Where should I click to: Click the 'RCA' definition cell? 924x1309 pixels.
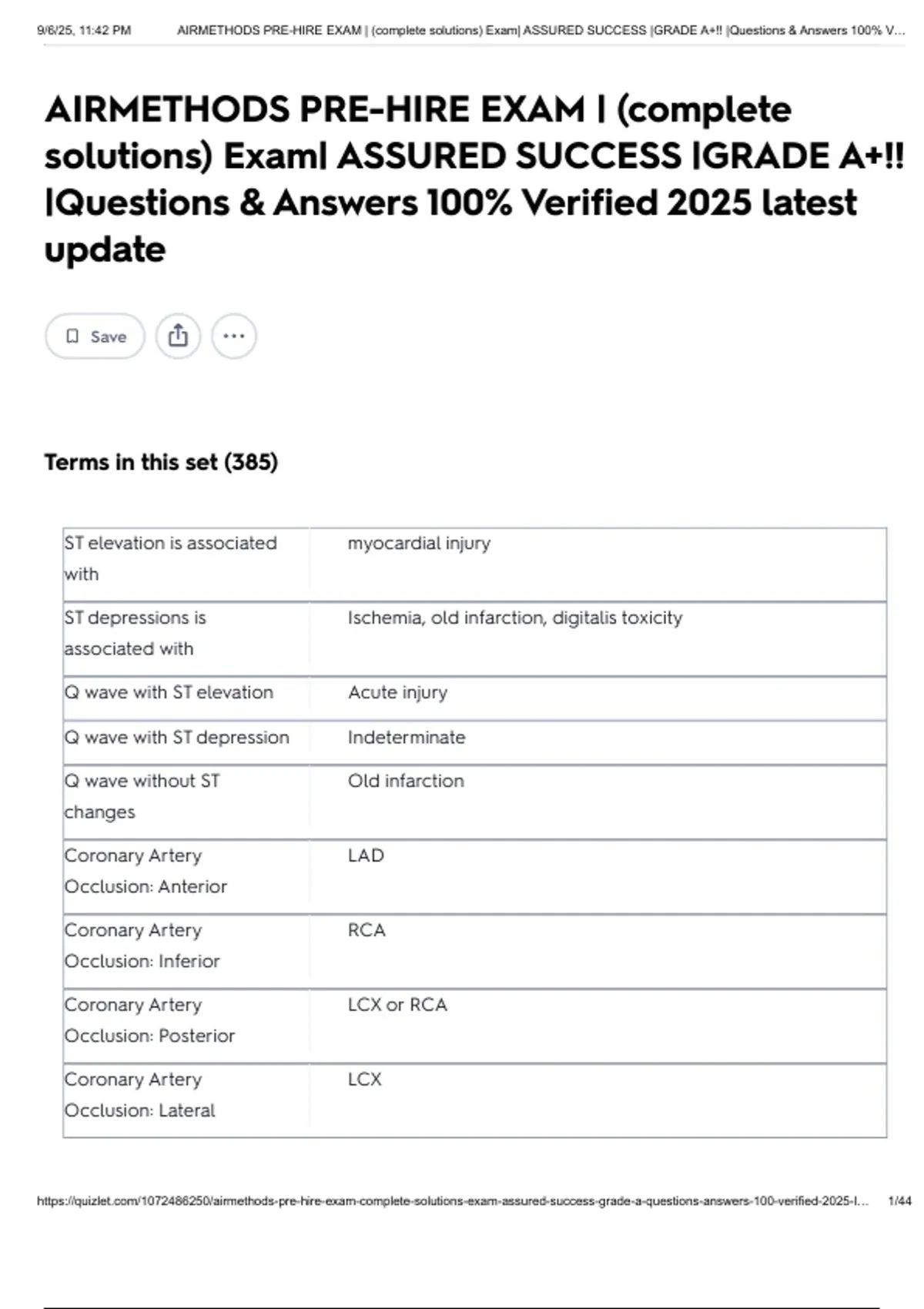367,930
